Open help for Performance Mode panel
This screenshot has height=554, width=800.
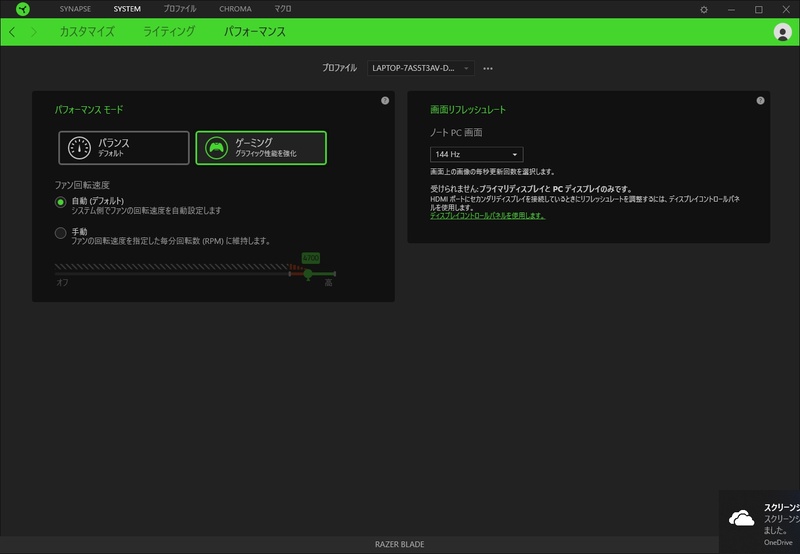coord(385,100)
